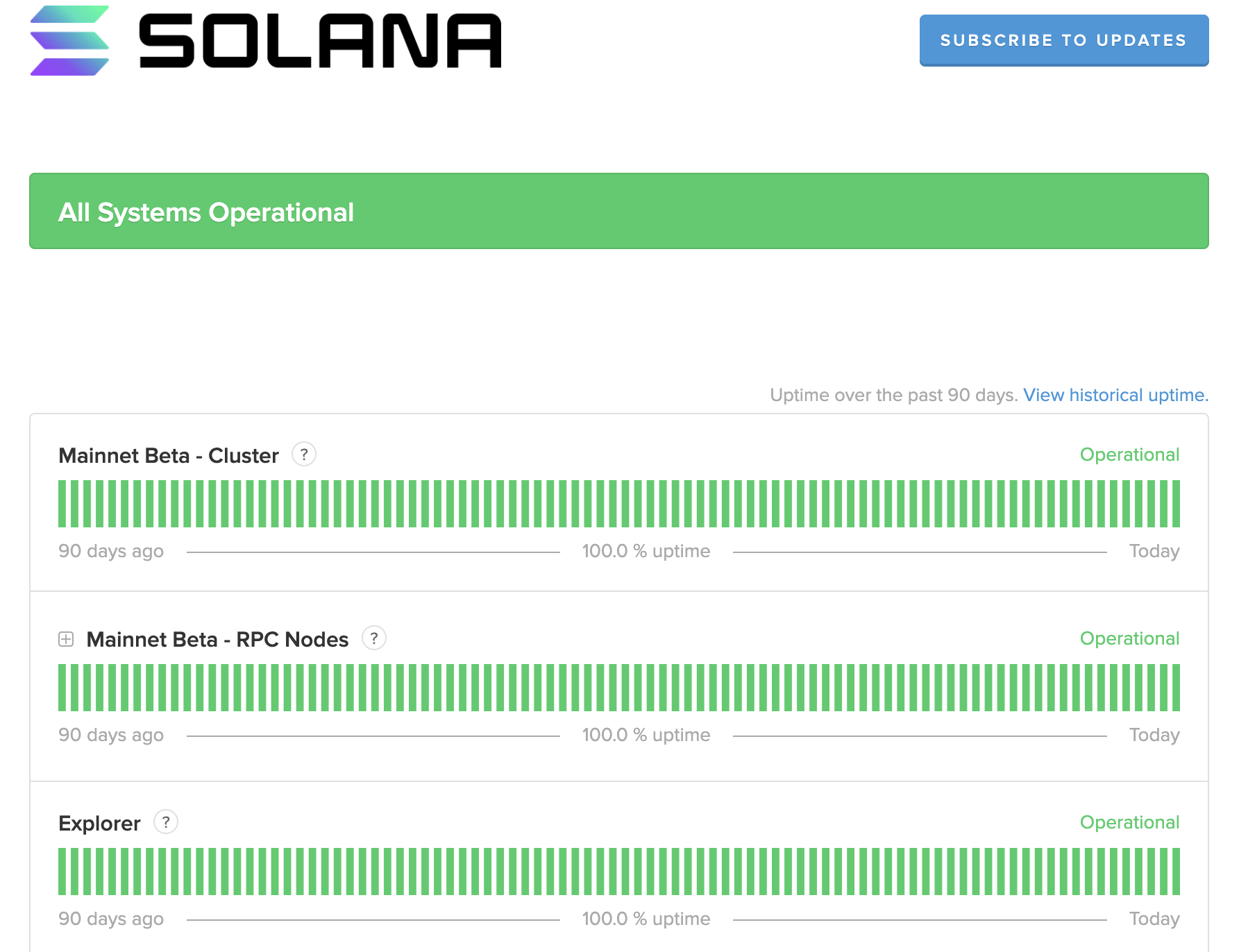
Task: Click Subscribe To Updates button
Action: (1063, 40)
